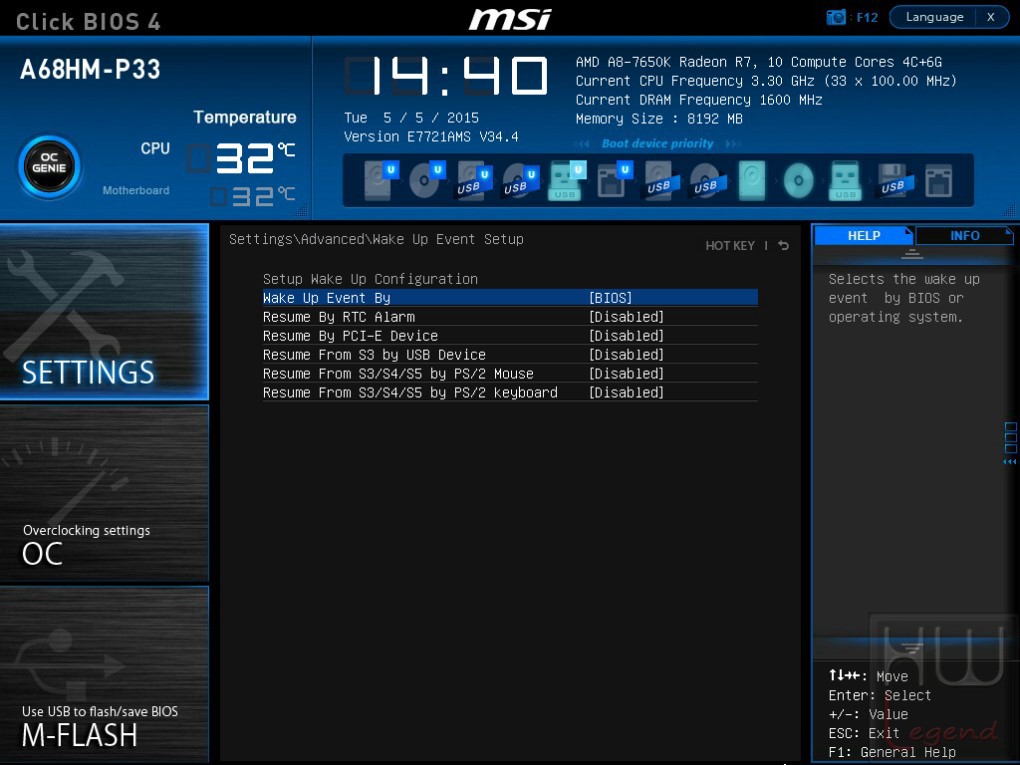Select UEFI USB key boot icon
This screenshot has height=765, width=1020.
coord(567,180)
